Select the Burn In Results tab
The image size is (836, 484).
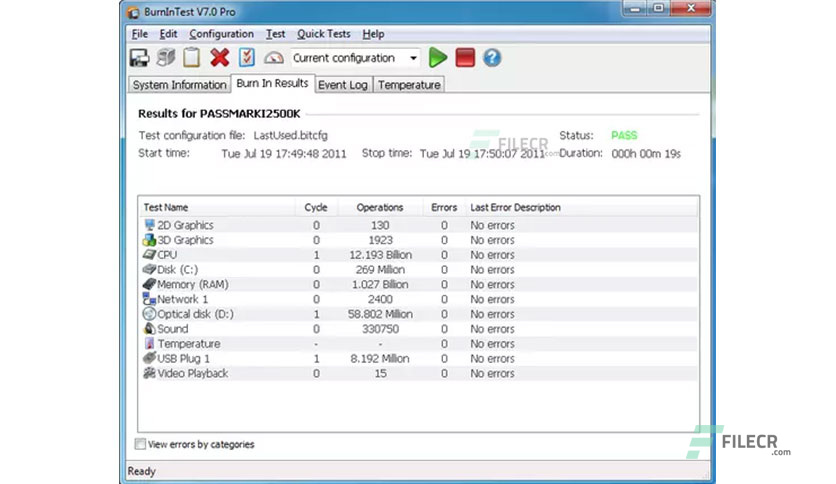point(272,84)
